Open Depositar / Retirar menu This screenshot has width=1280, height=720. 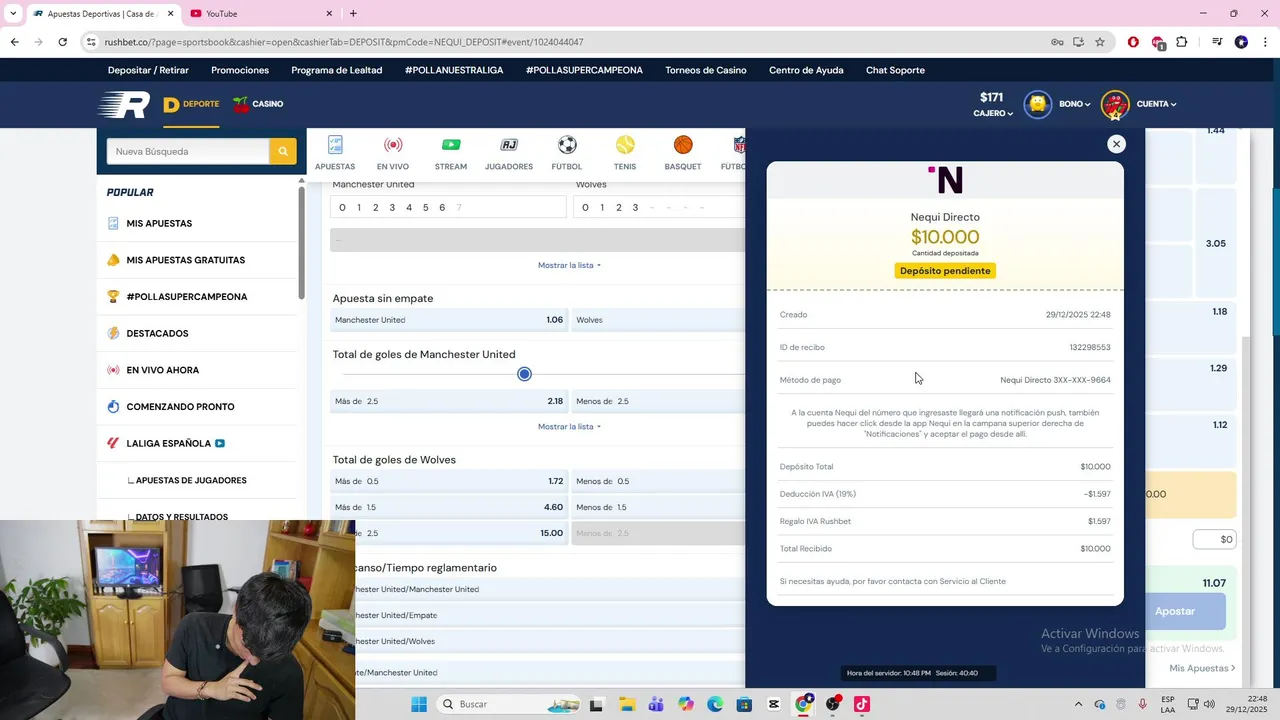click(148, 70)
